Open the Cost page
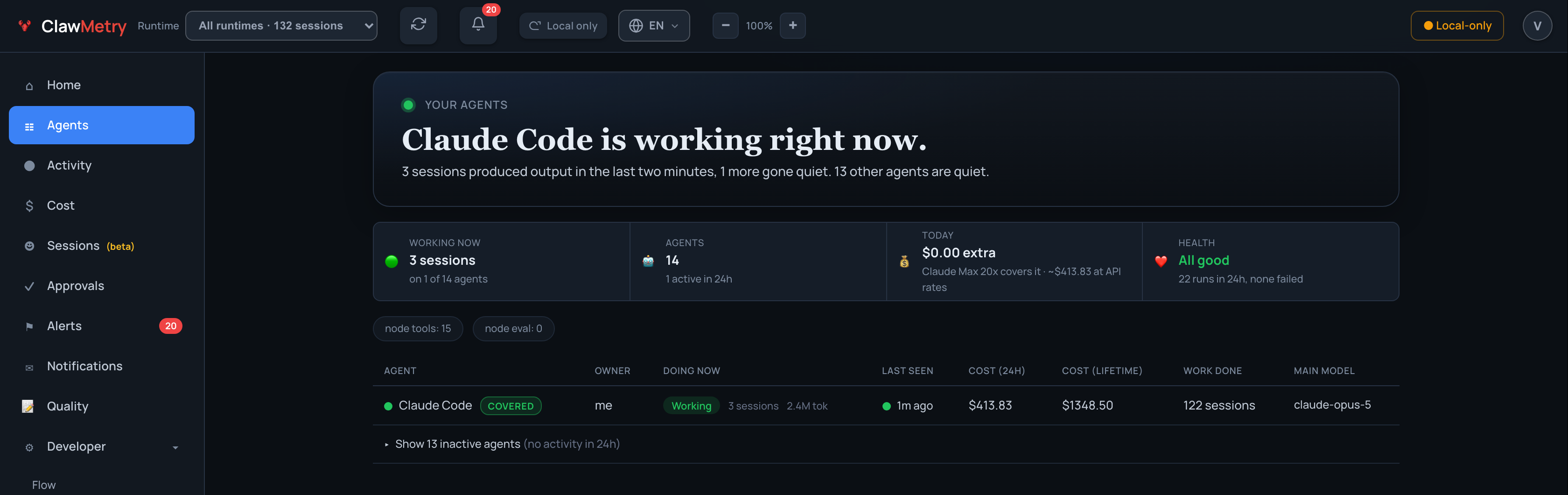Viewport: 1568px width, 495px height. tap(102, 205)
